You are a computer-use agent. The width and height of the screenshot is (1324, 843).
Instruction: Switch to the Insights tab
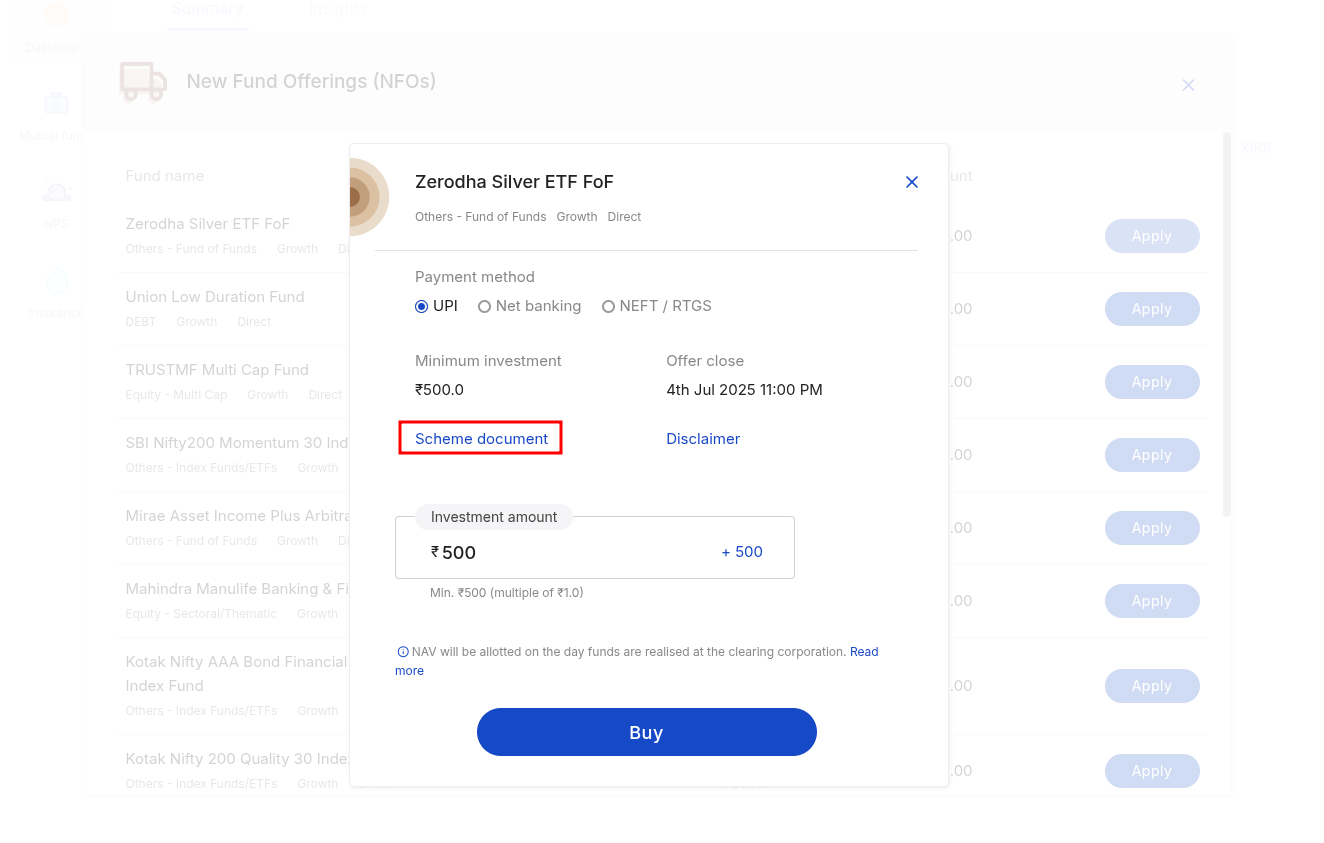pyautogui.click(x=338, y=10)
